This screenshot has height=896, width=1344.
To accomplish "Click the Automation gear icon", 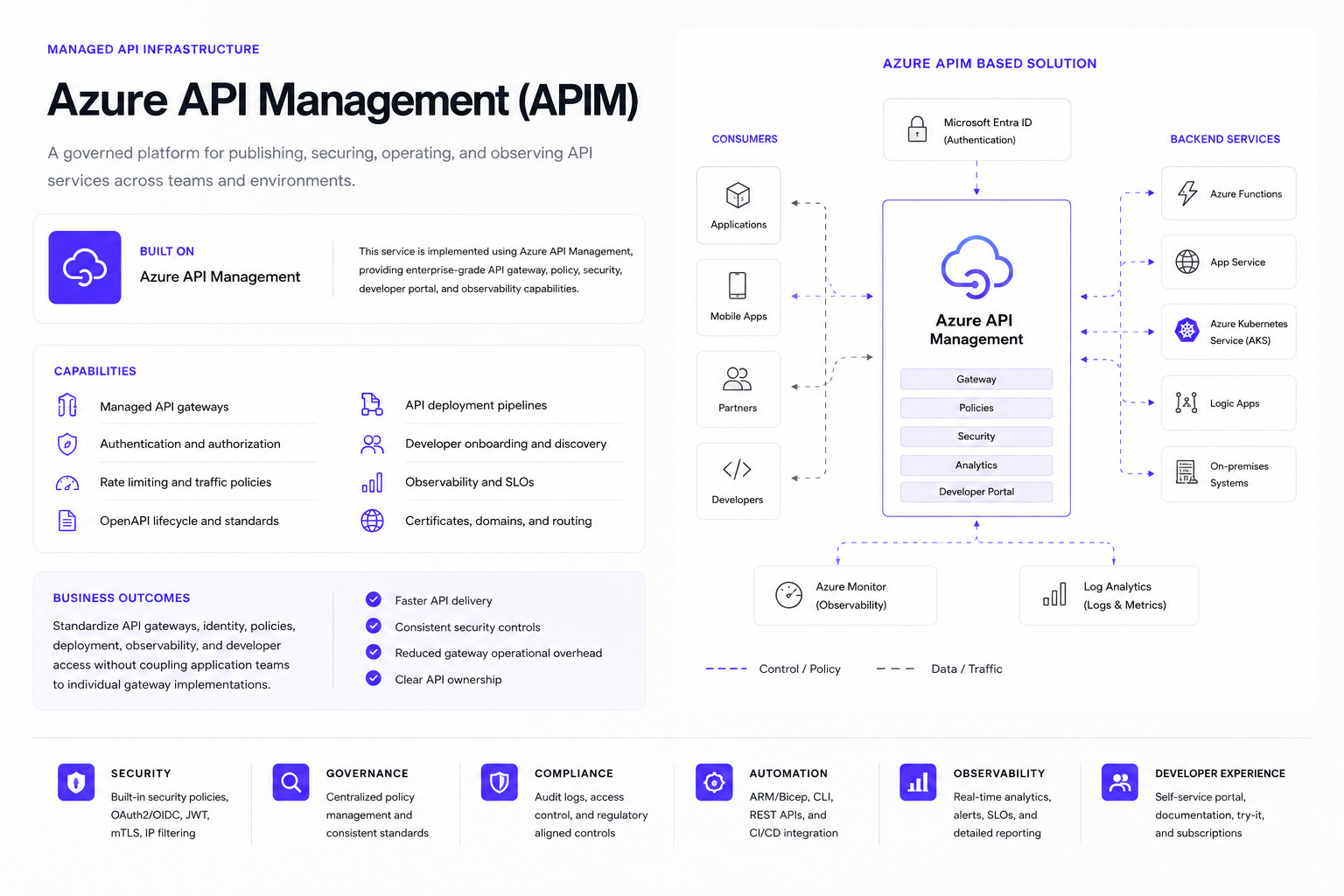I will coord(714,782).
